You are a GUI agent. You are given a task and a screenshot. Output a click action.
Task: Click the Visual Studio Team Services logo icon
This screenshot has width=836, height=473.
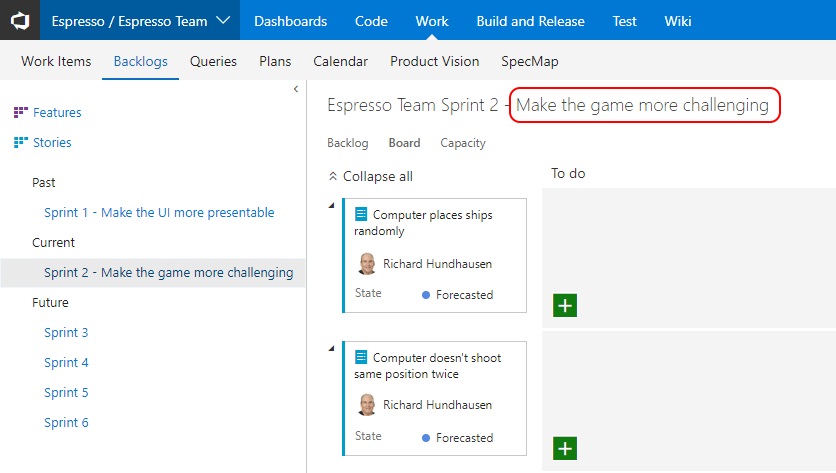click(x=20, y=20)
